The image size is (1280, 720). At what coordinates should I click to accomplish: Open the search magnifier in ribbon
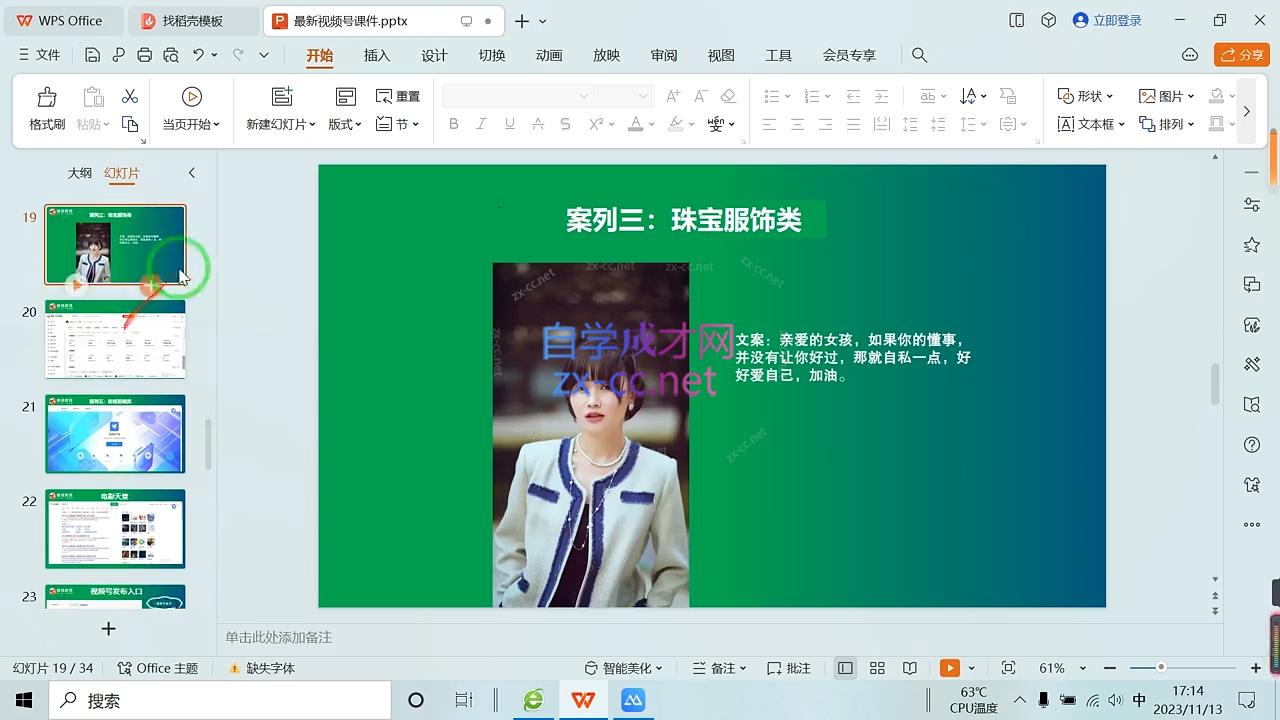tap(920, 55)
